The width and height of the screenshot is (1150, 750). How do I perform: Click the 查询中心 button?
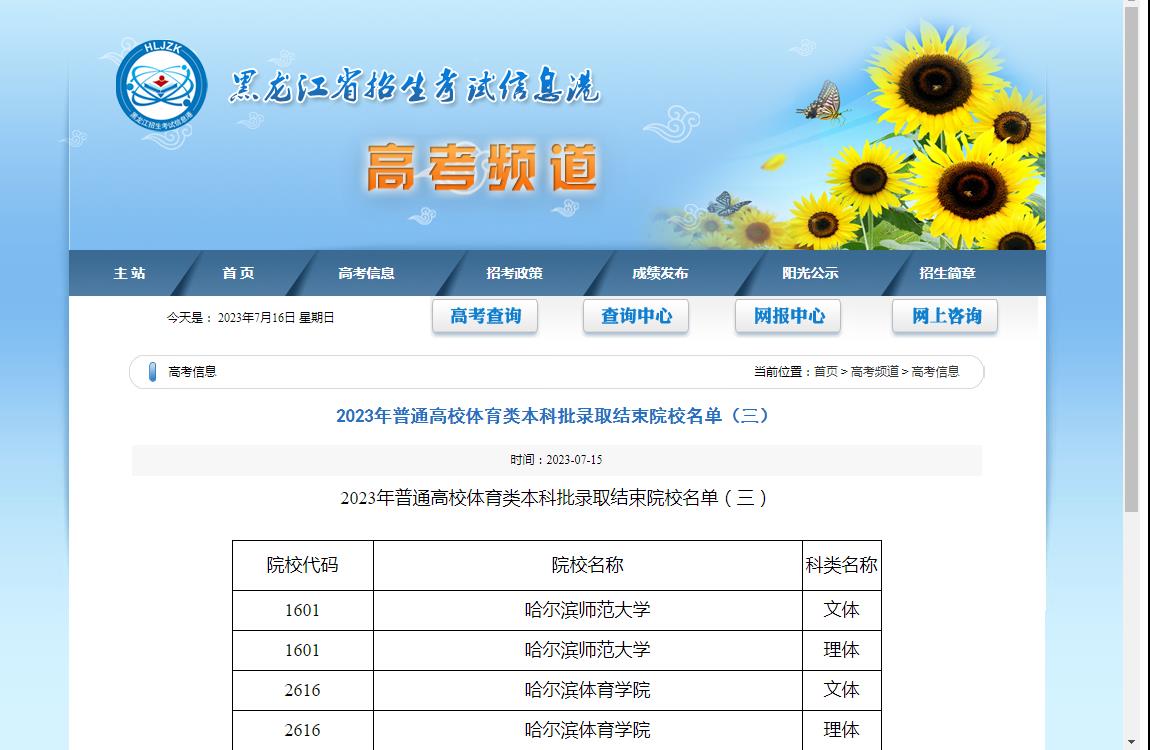[x=636, y=316]
